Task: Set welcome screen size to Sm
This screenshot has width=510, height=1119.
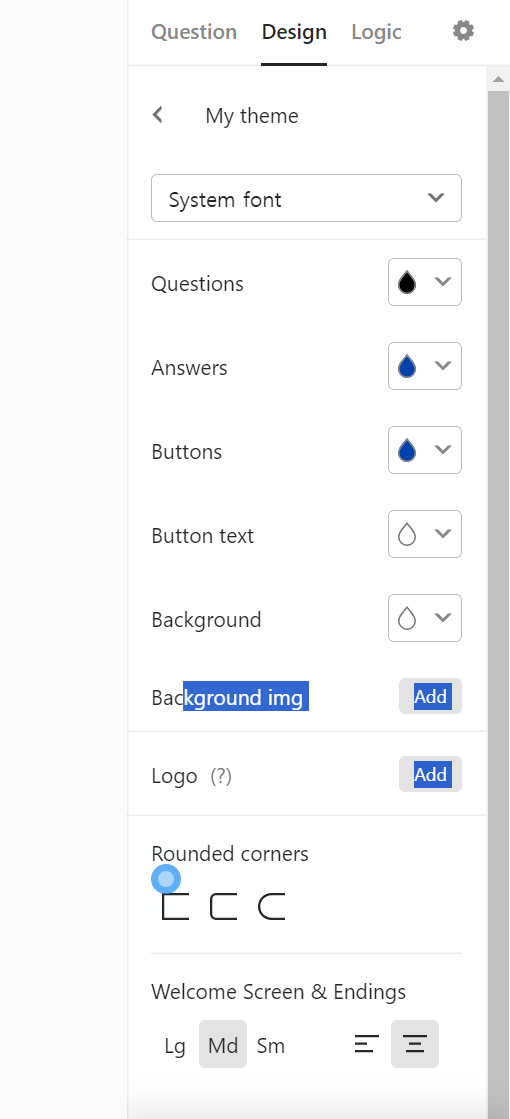Action: 271,1045
